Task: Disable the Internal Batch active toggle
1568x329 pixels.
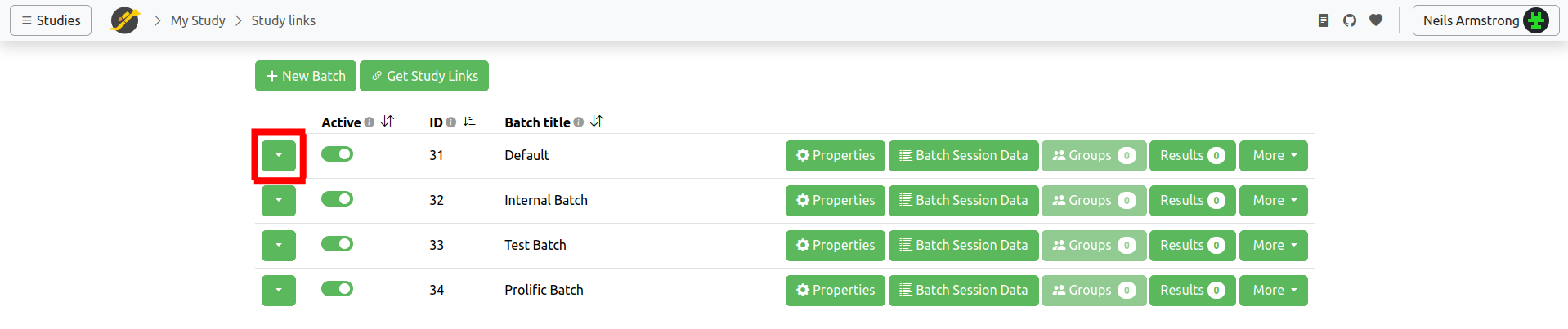Action: pos(337,199)
